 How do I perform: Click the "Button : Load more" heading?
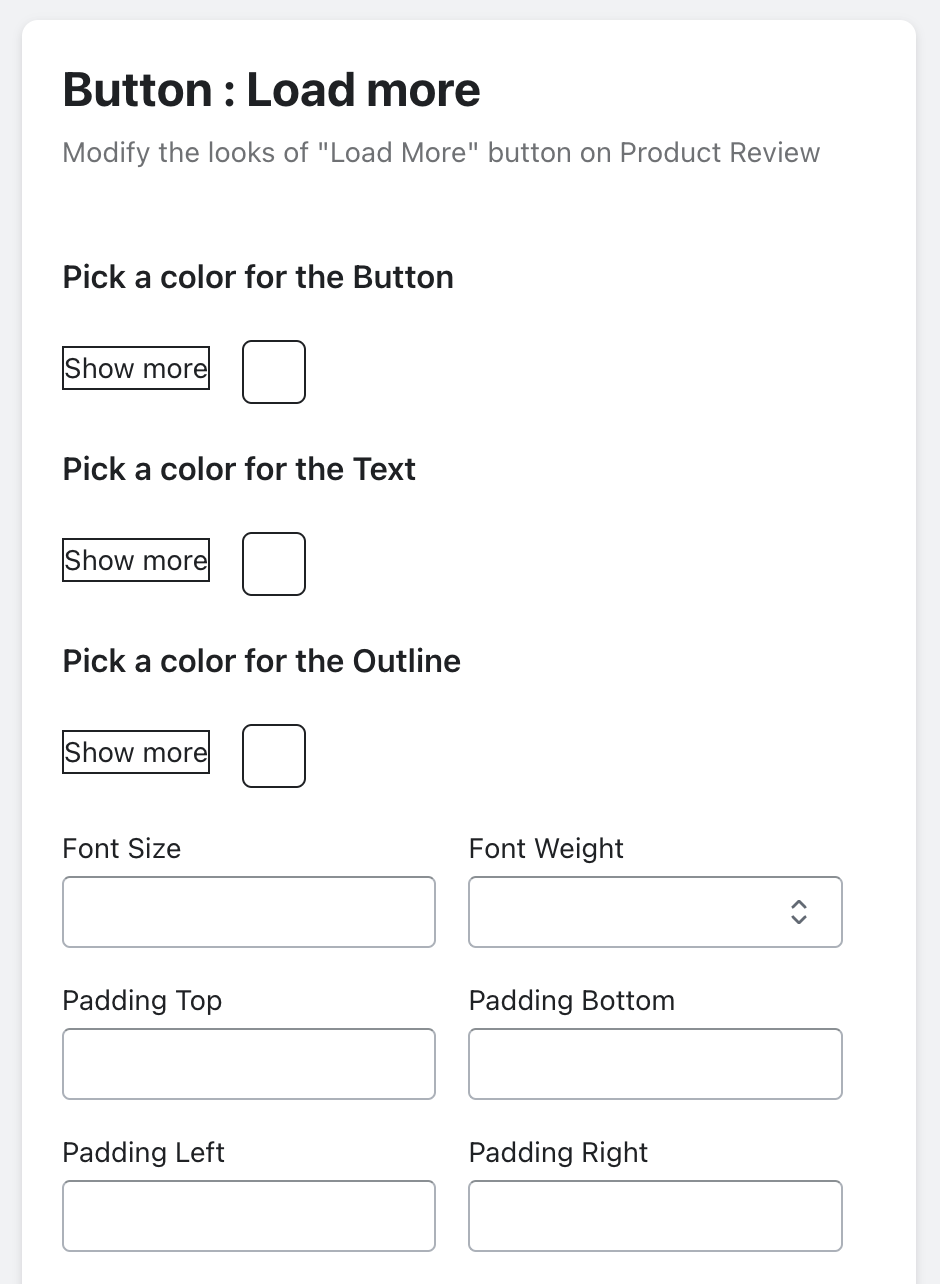tap(272, 90)
